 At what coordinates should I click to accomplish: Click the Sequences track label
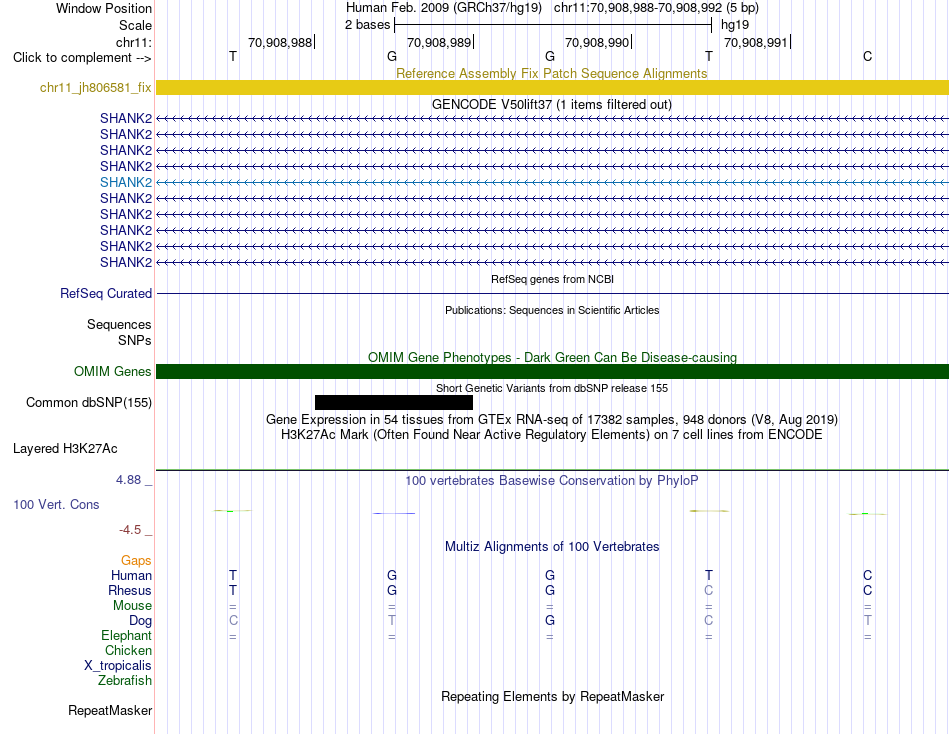[119, 324]
